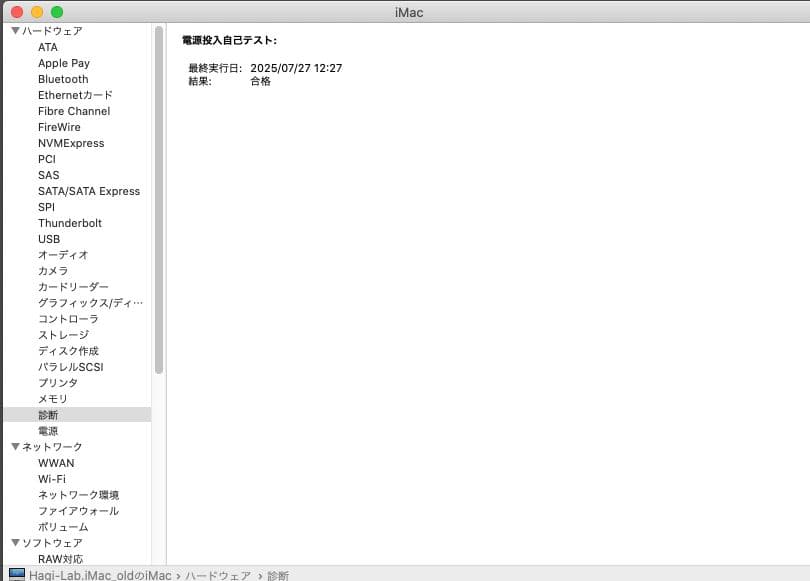This screenshot has width=810, height=581.
Task: Select ATA in the hardware list
Action: (x=46, y=47)
